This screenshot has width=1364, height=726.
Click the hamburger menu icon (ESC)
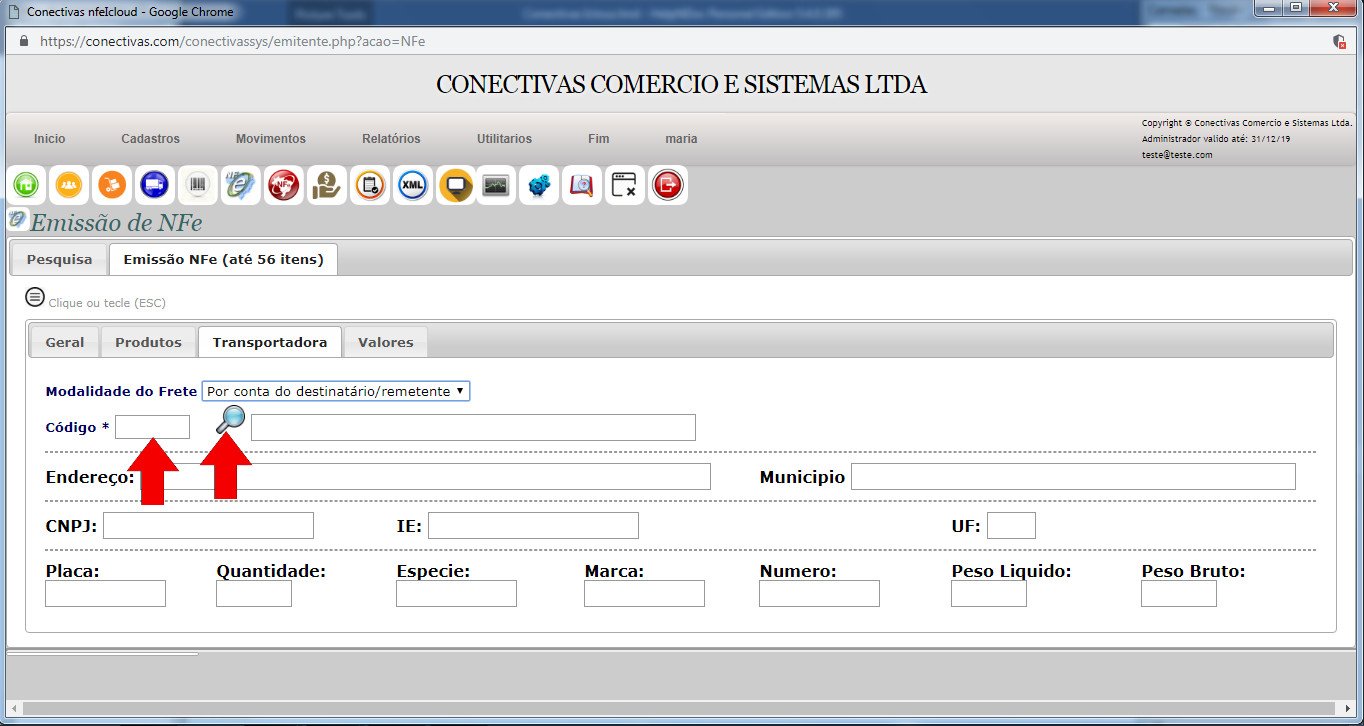click(35, 297)
